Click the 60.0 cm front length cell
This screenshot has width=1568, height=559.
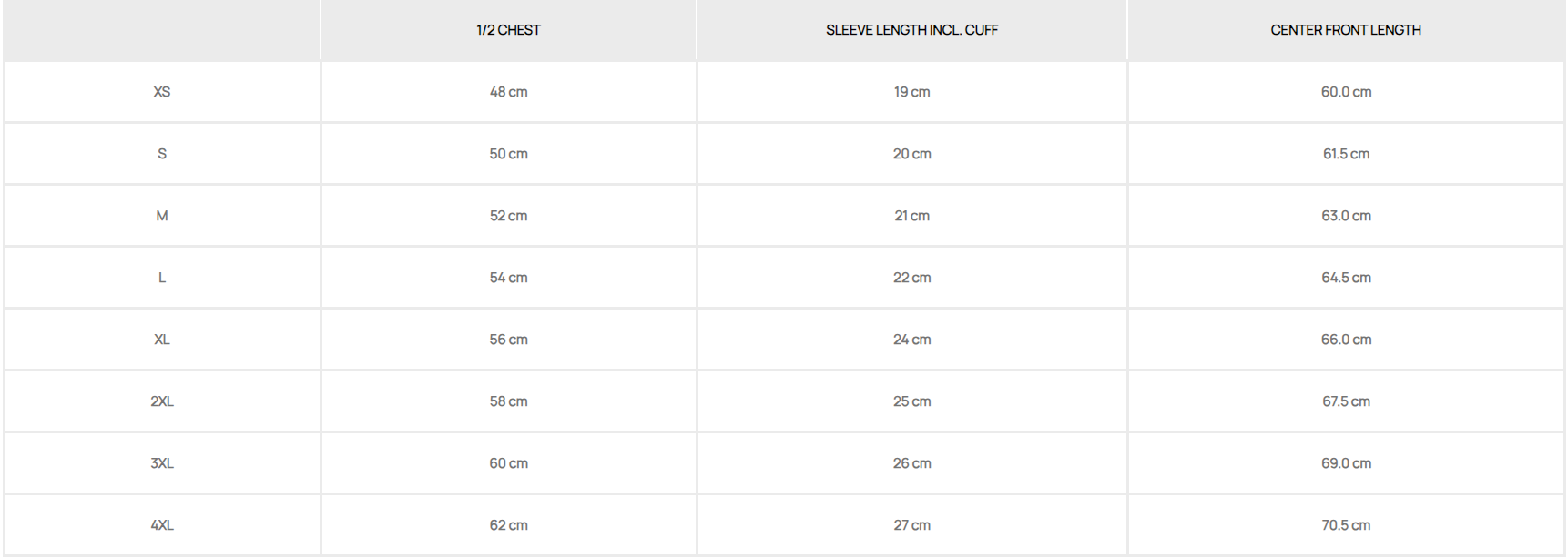(1346, 92)
